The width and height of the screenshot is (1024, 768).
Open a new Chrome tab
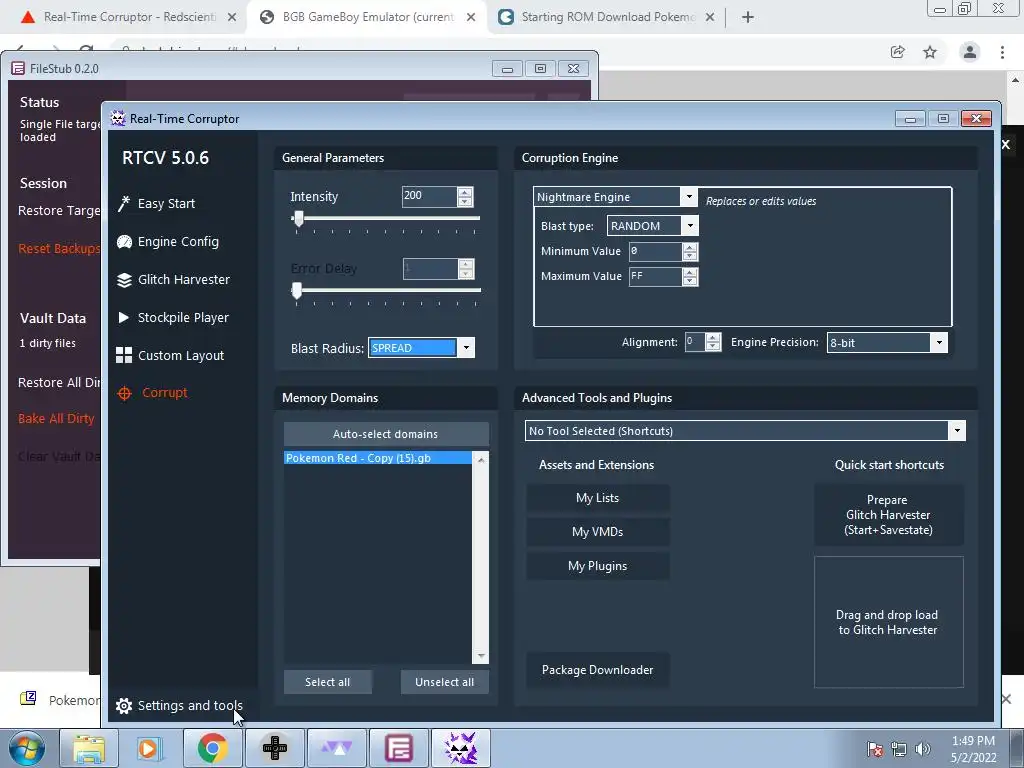(x=748, y=17)
